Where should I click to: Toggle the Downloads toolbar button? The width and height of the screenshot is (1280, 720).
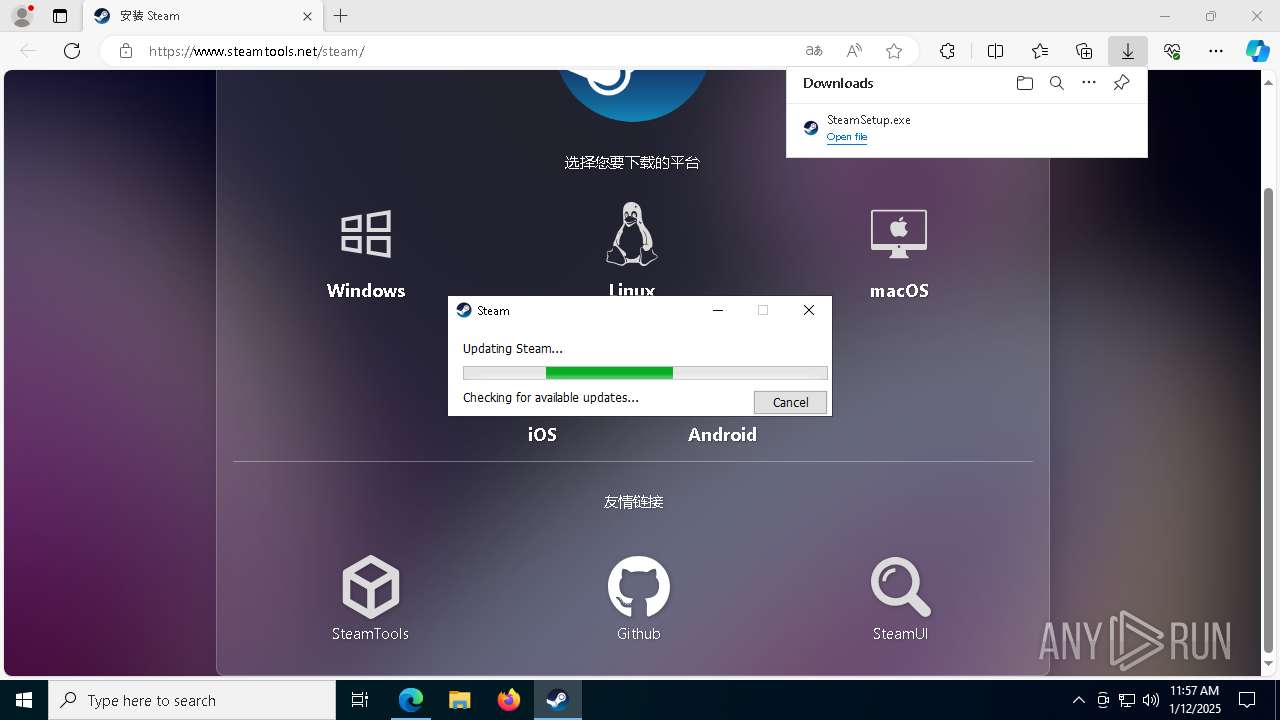[1127, 51]
